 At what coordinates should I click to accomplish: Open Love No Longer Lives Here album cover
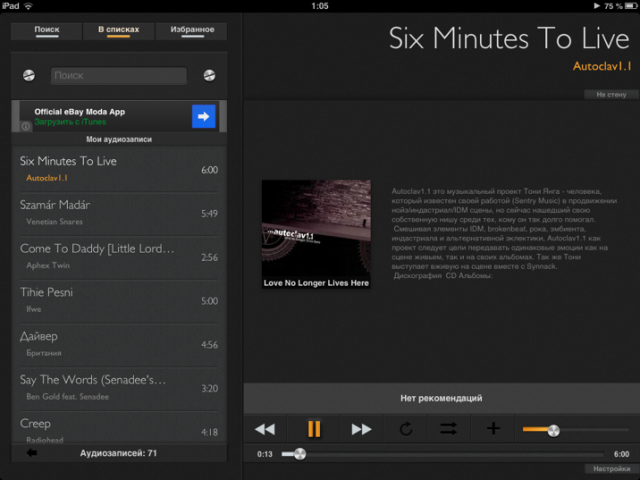point(316,234)
